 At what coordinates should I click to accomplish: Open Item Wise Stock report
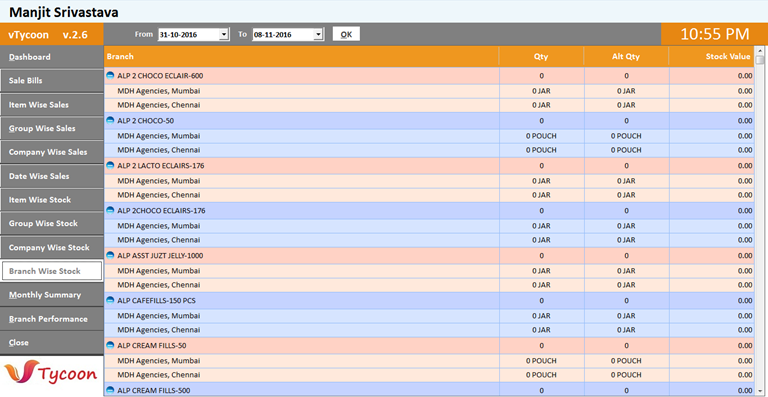pos(51,200)
